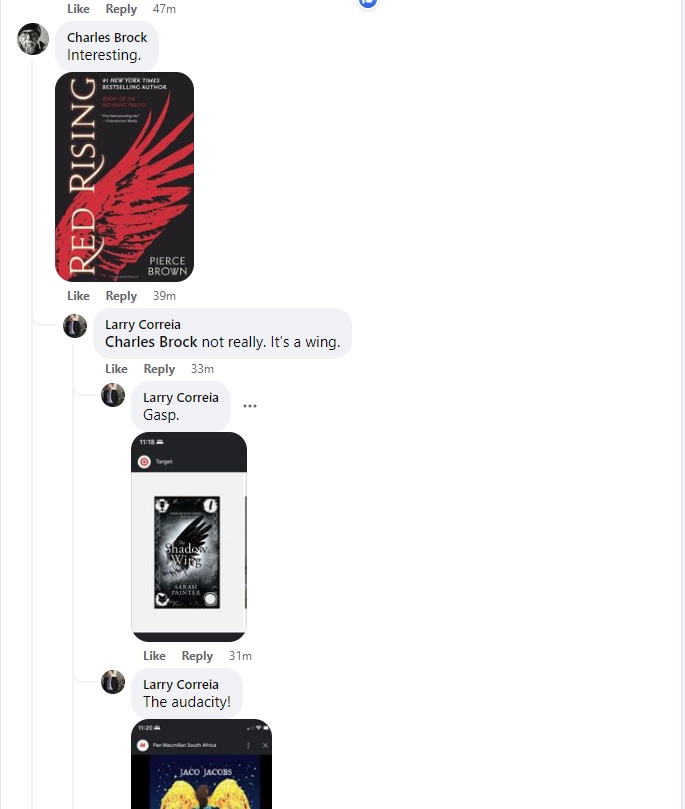Click the mentioned name 'Charles Brock' in the reply

151,342
